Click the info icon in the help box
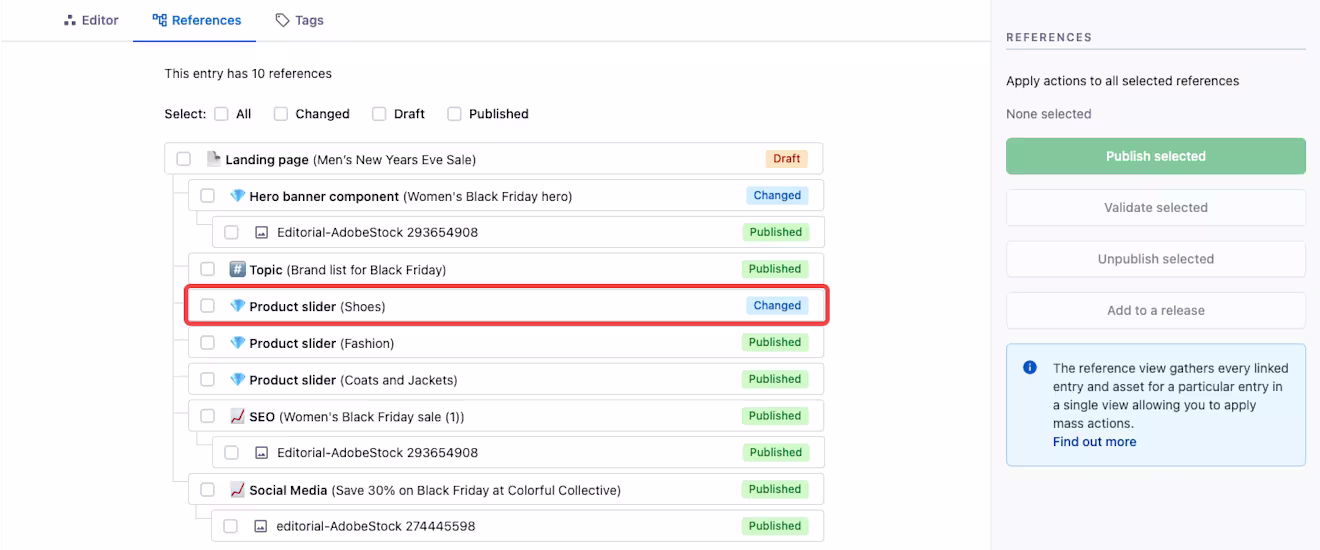1320x550 pixels. [1030, 368]
